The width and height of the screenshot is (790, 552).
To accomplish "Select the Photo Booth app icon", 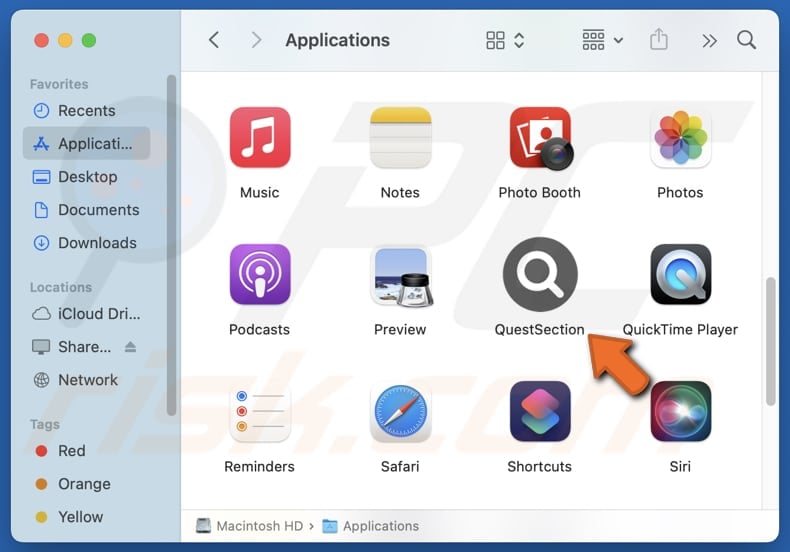I will 541,138.
